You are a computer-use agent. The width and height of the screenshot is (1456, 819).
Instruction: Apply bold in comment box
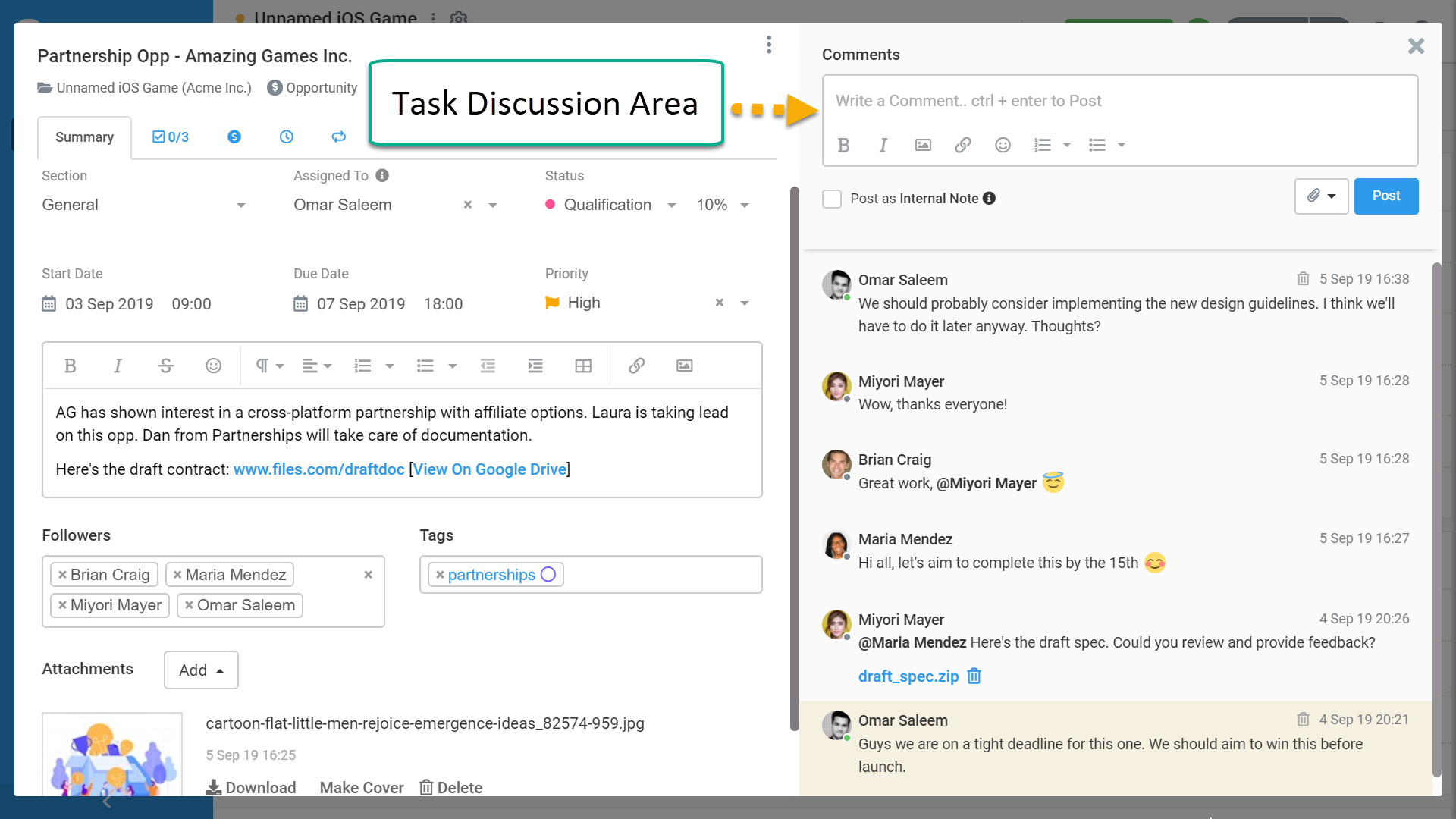tap(843, 145)
